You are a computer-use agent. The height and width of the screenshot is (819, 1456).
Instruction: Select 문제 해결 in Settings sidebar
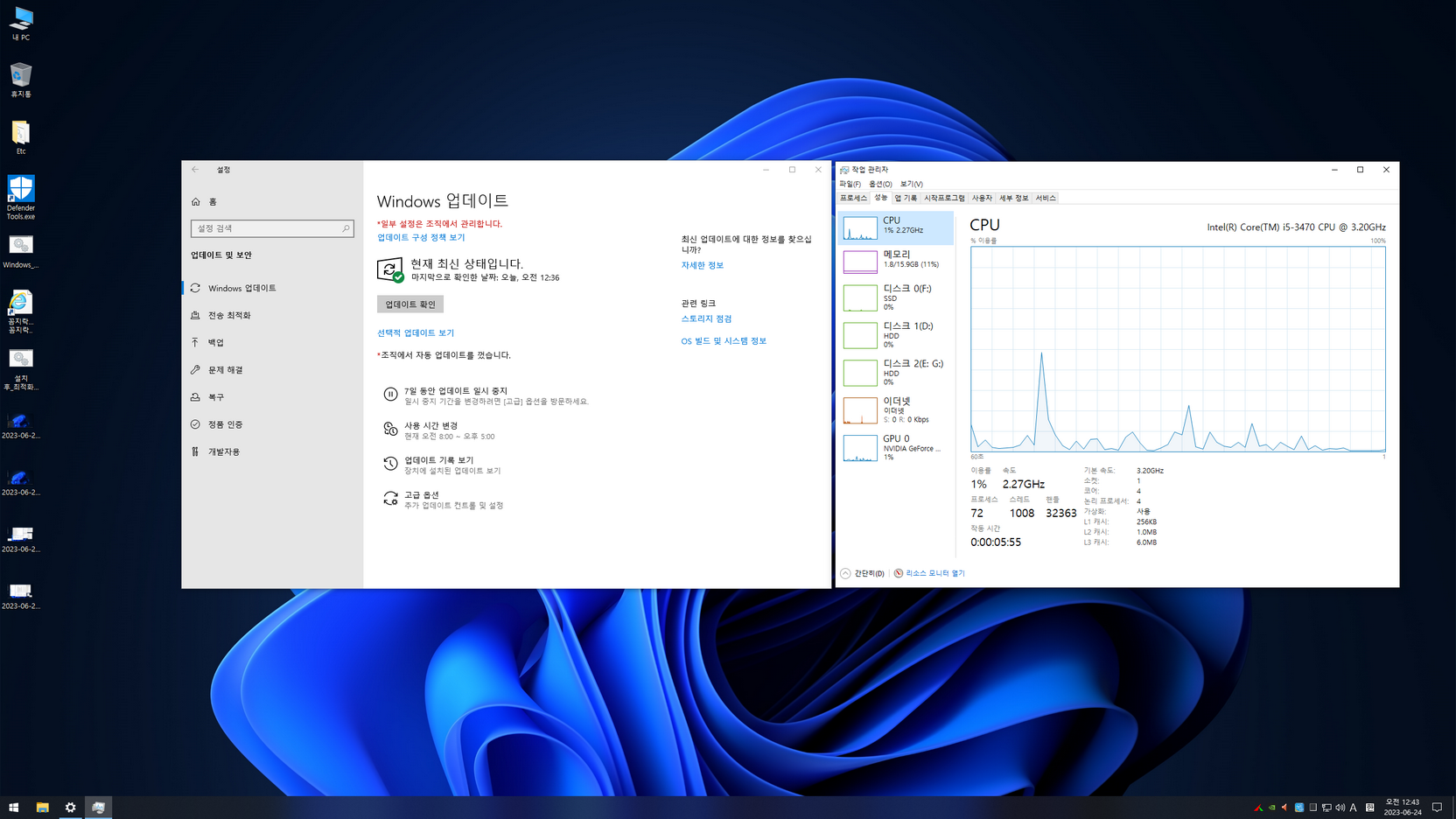coord(271,370)
